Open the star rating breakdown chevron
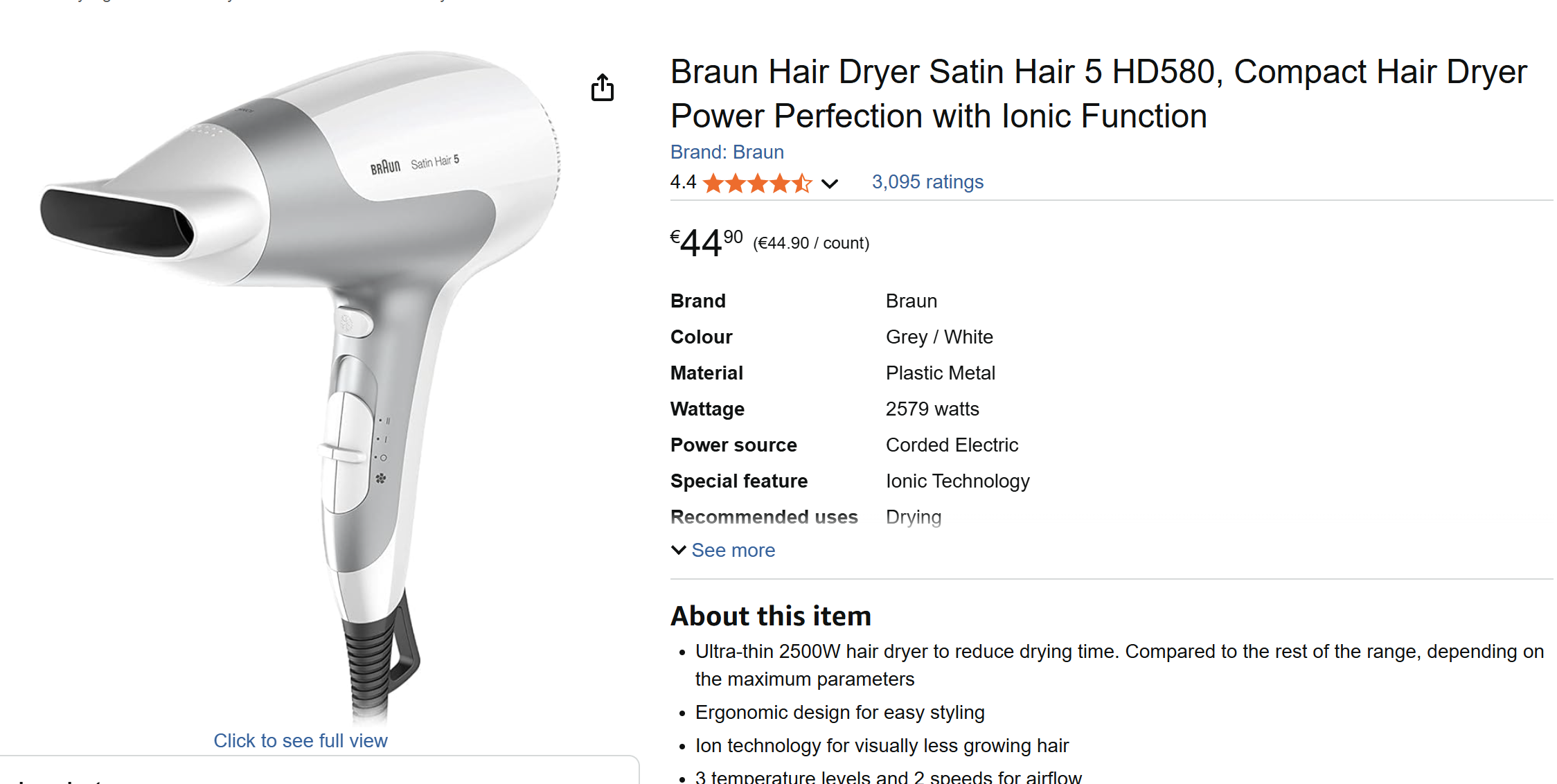Viewport: 1557px width, 784px height. pos(830,184)
